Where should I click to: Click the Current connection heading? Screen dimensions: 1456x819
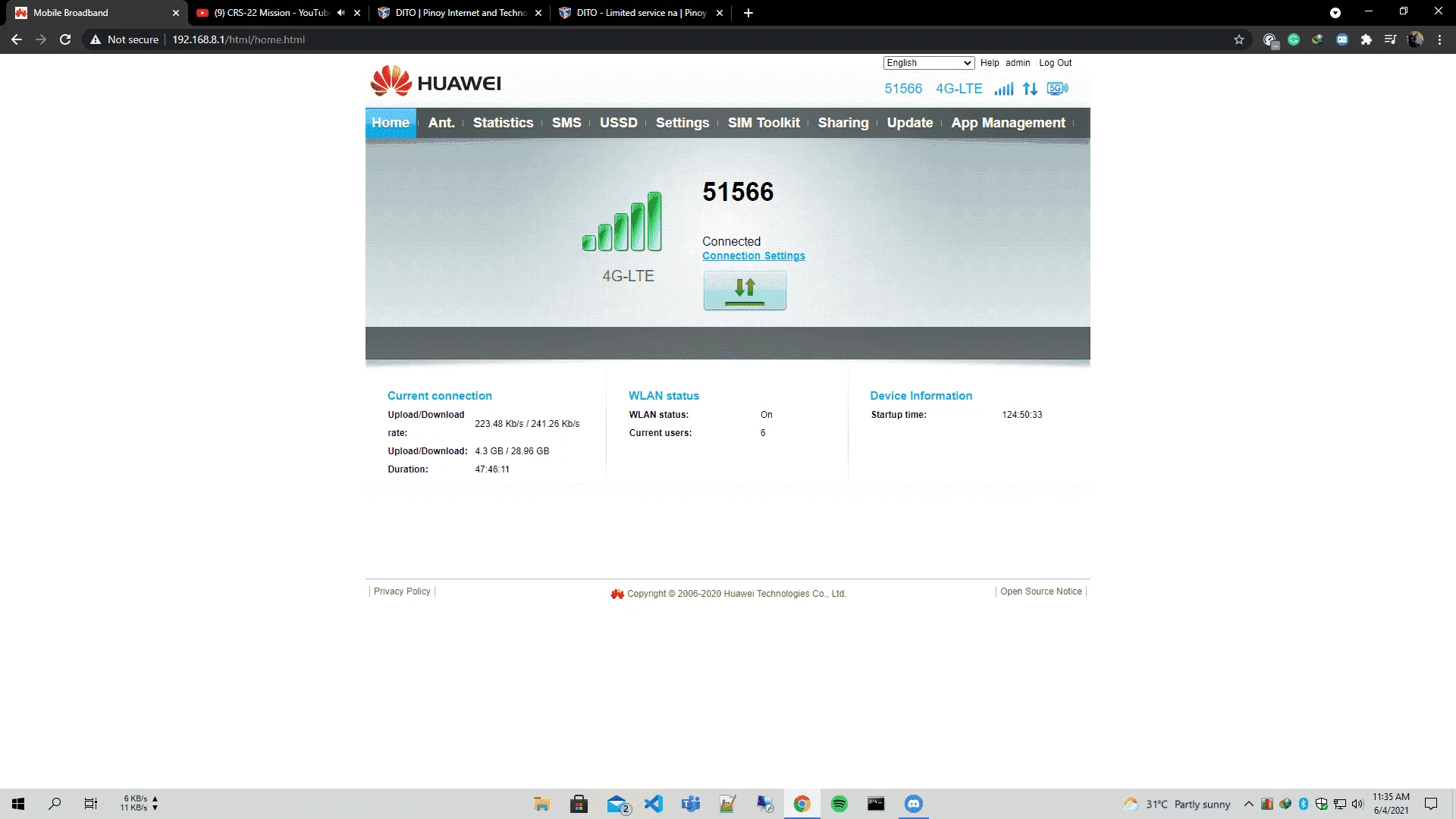click(x=440, y=396)
